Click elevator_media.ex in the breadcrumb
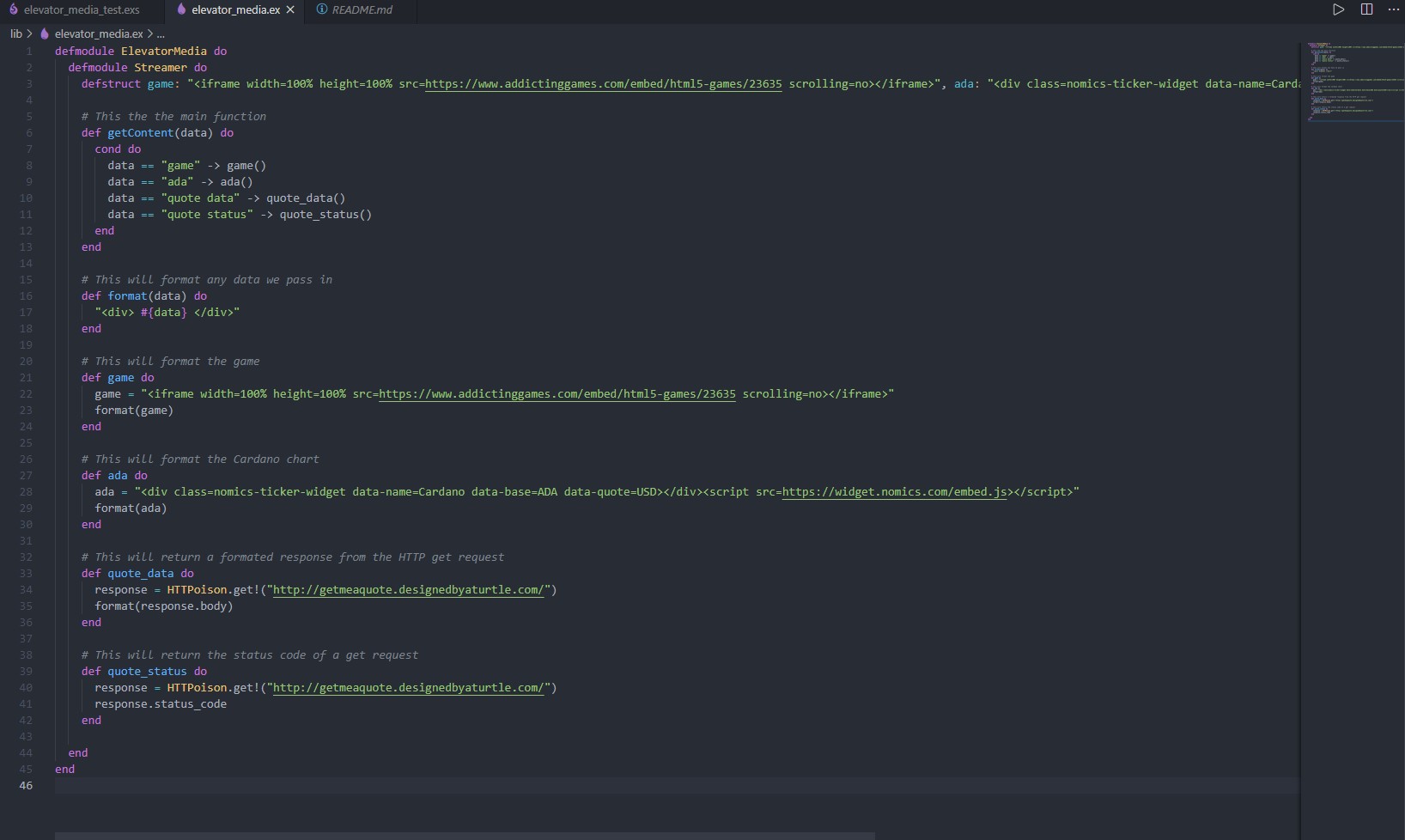This screenshot has height=840, width=1405. (99, 33)
